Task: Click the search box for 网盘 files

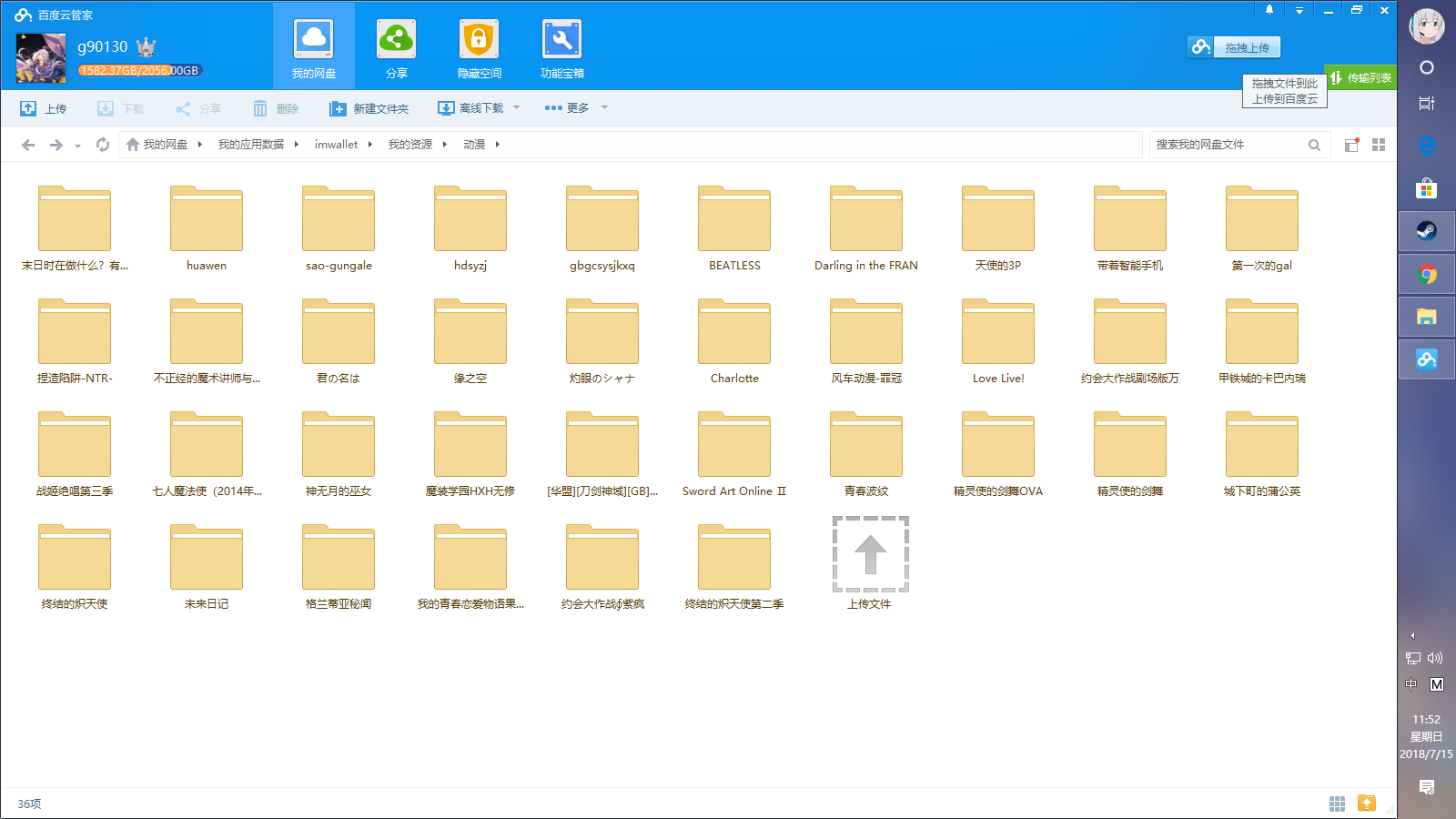Action: point(1228,145)
